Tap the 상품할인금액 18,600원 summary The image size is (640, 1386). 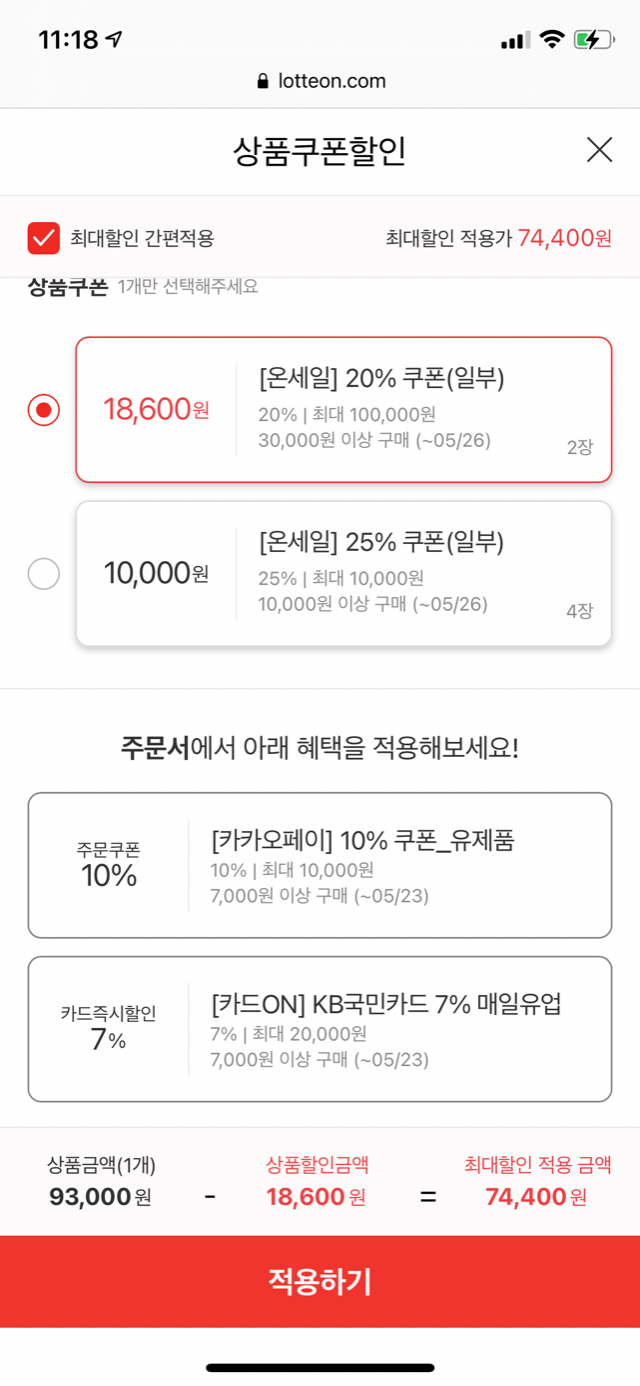(x=316, y=1180)
